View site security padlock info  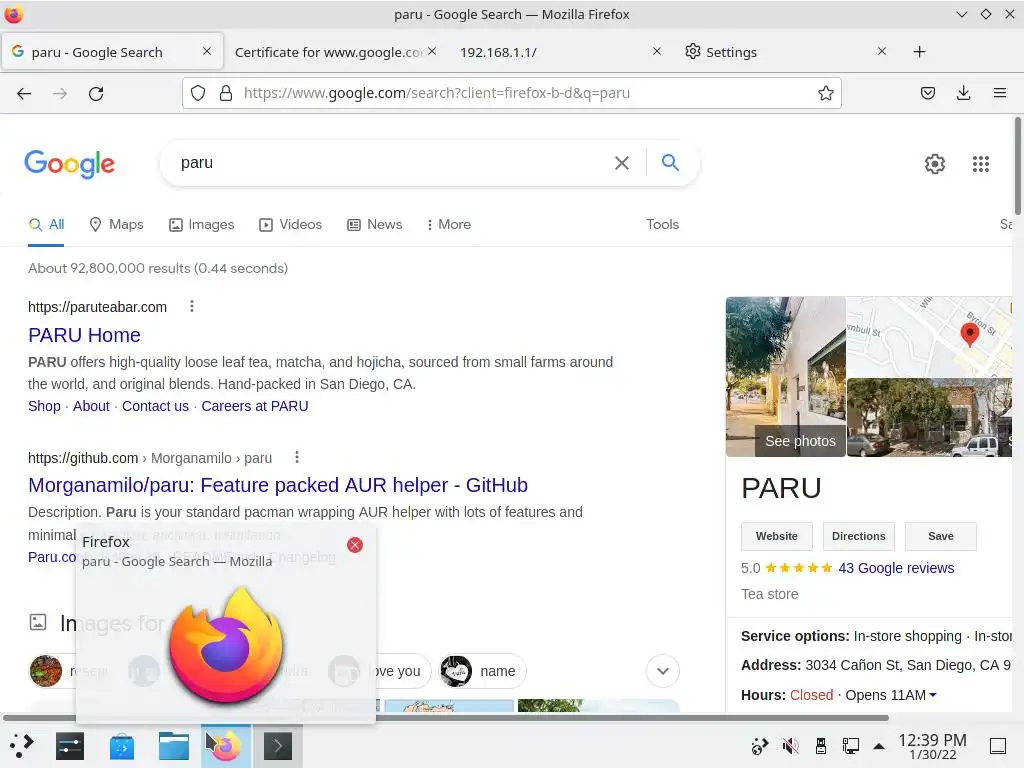click(226, 93)
